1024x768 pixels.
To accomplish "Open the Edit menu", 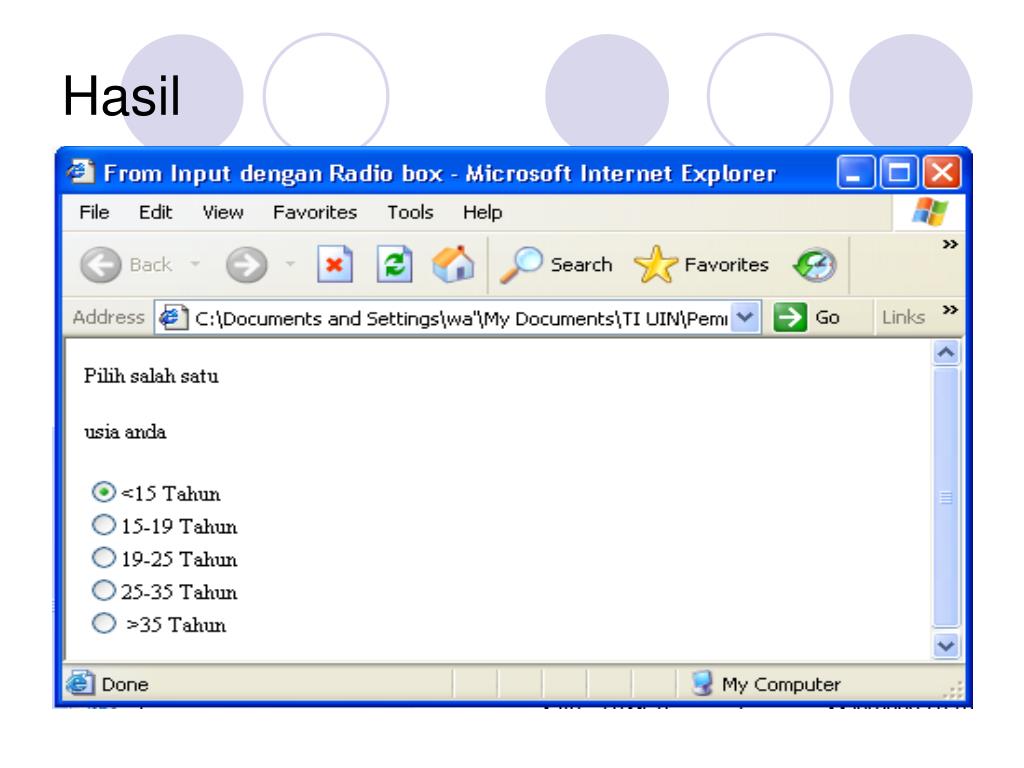I will coord(155,212).
